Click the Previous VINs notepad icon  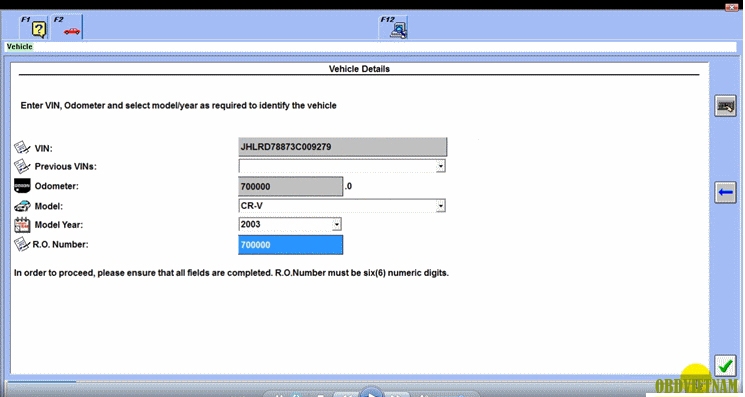22,166
